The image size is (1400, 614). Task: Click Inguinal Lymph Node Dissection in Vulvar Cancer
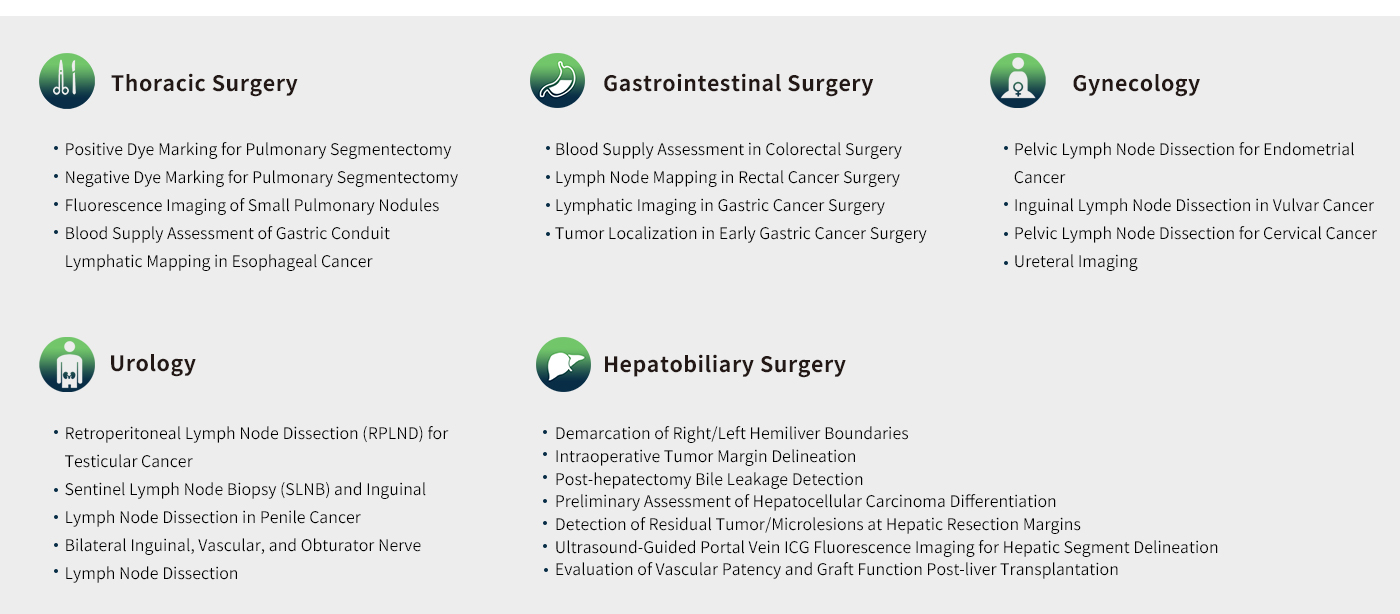[x=1194, y=205]
